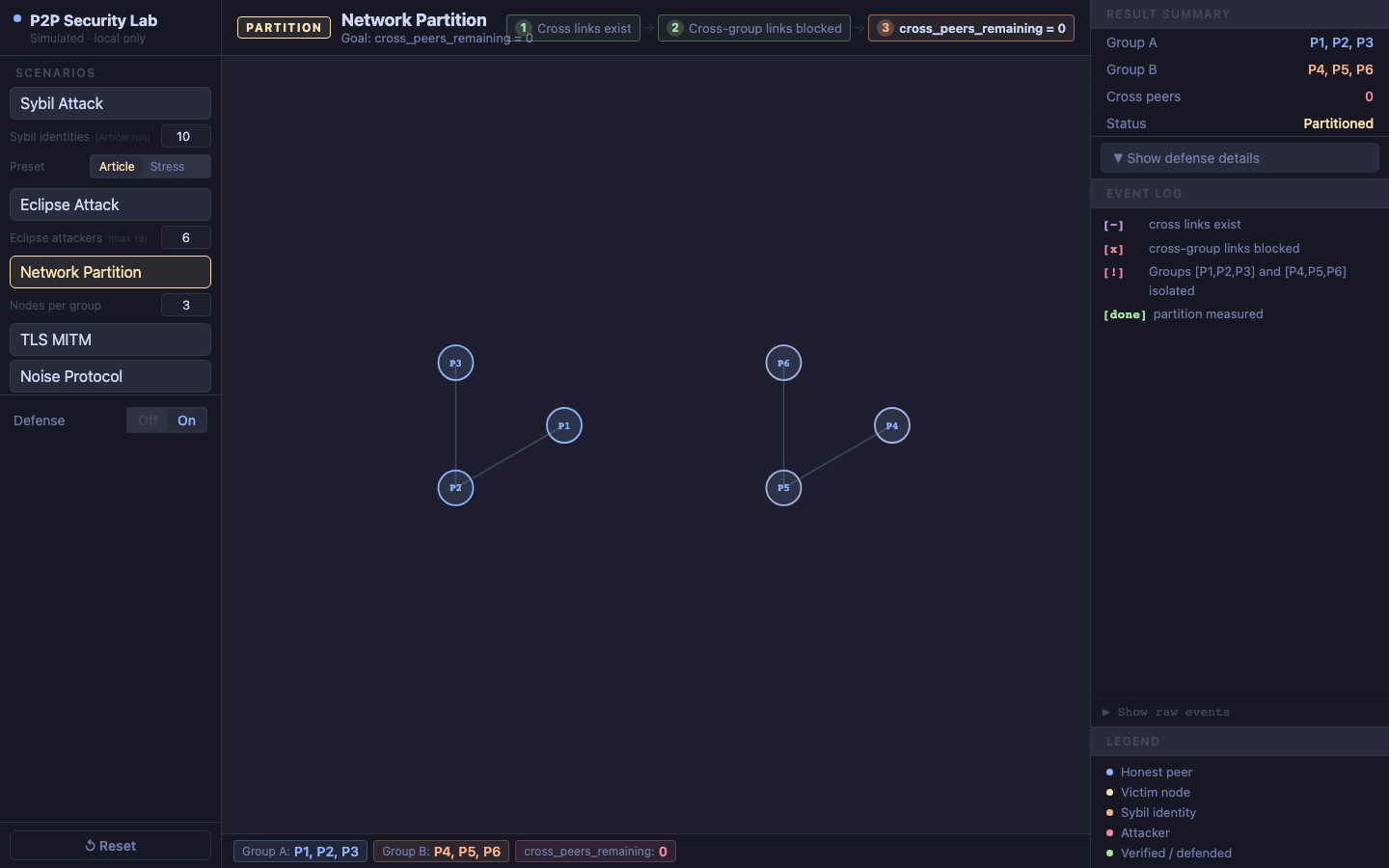Click the Status Partitioned value
1389x868 pixels.
pos(1338,123)
